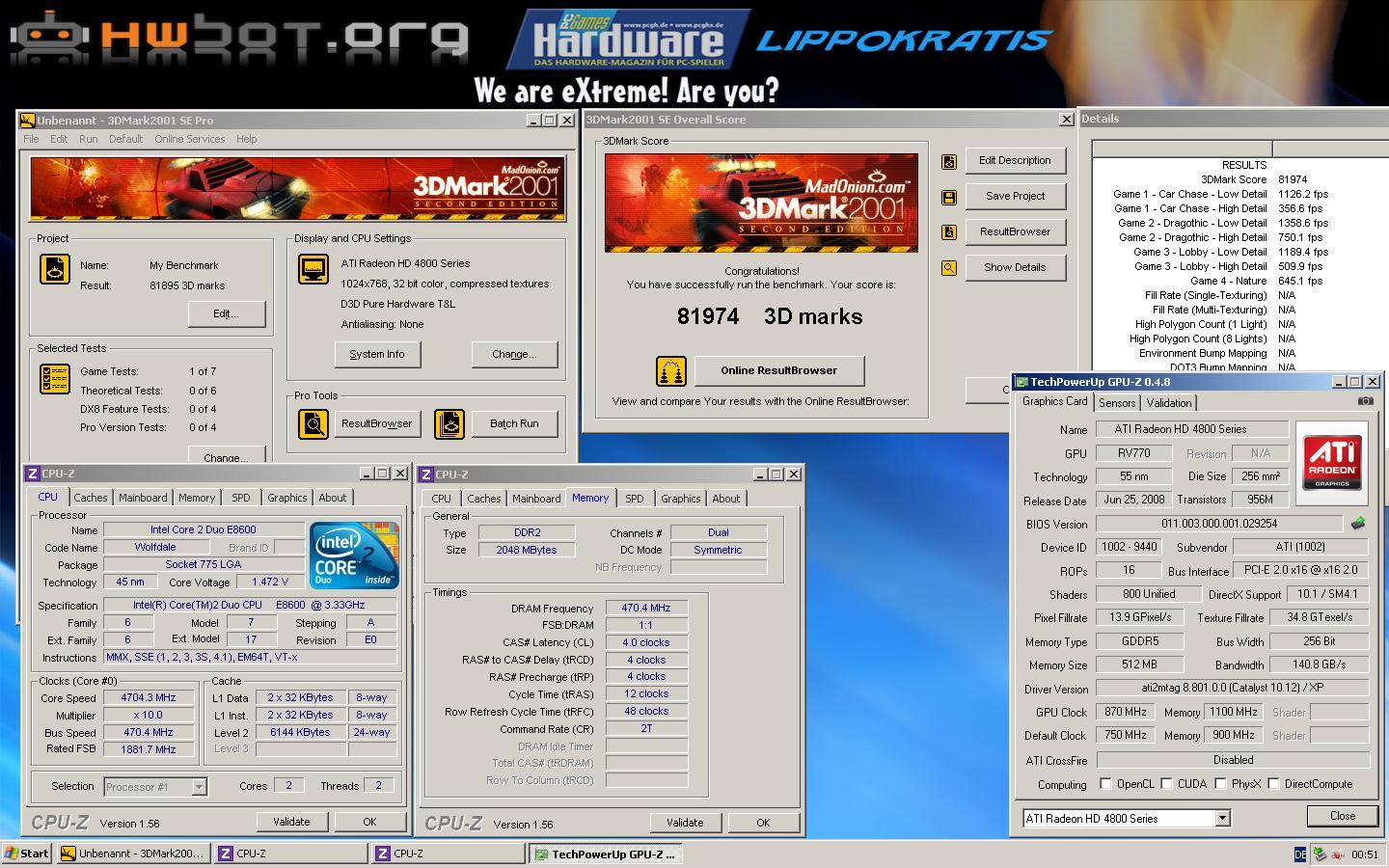Viewport: 1389px width, 868px height.
Task: Open the File menu in 3DMark2001
Action: 31,139
